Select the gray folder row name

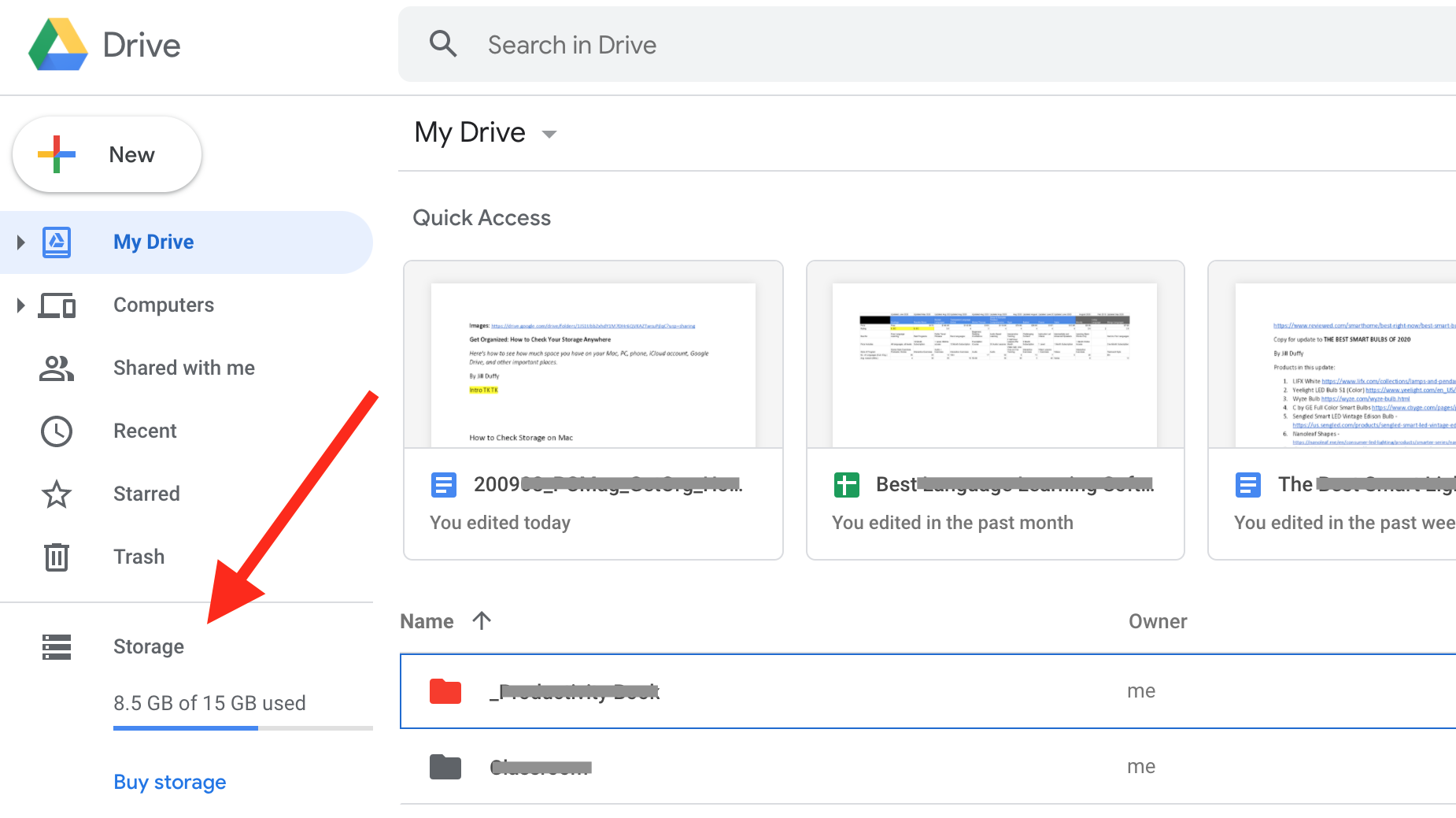point(540,767)
